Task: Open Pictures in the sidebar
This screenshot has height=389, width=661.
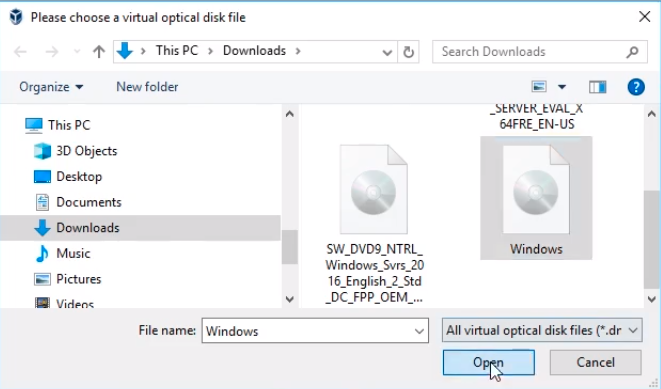Action: (x=79, y=279)
